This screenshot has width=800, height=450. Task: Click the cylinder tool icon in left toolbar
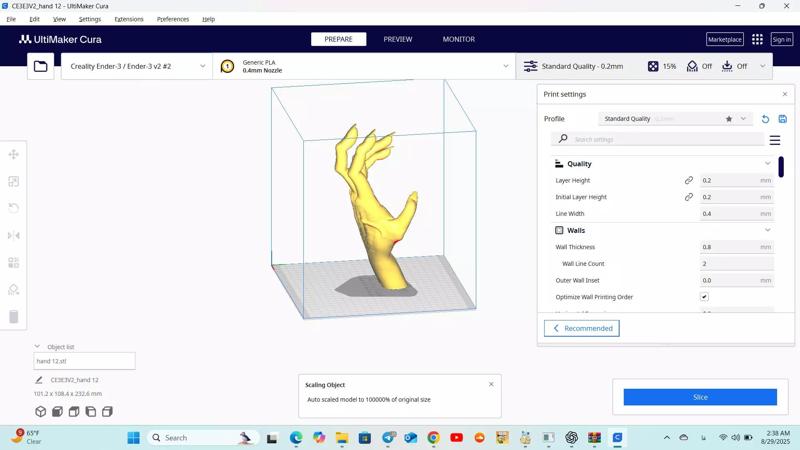pyautogui.click(x=14, y=316)
